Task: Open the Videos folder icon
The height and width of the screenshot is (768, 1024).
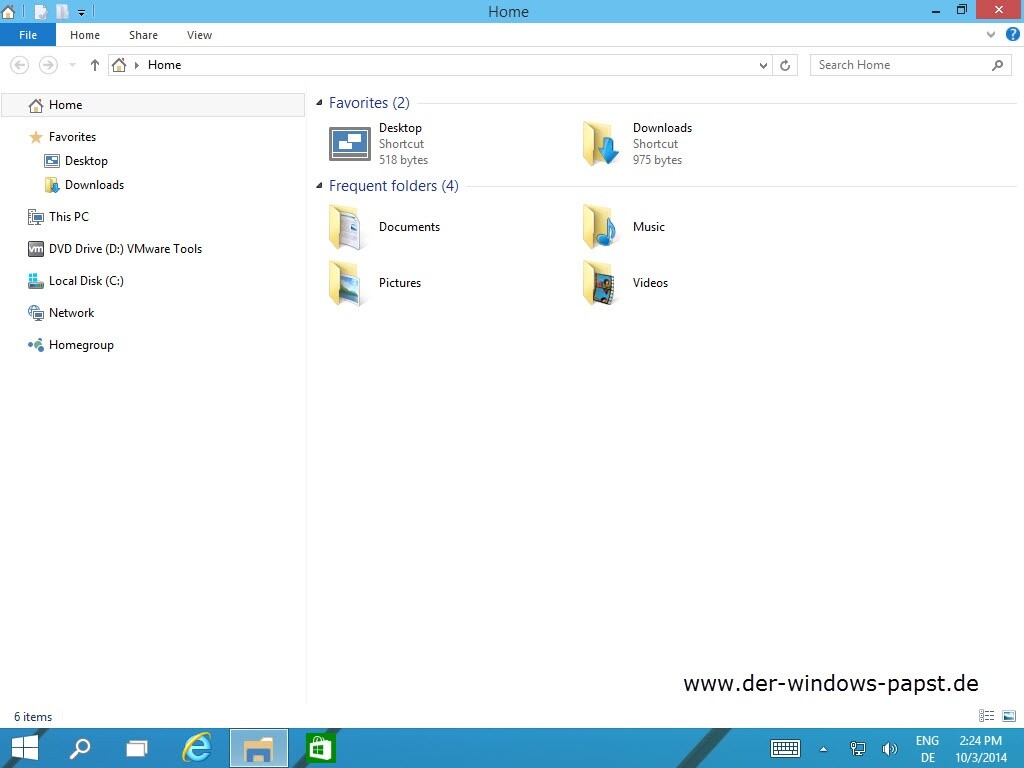Action: [600, 283]
